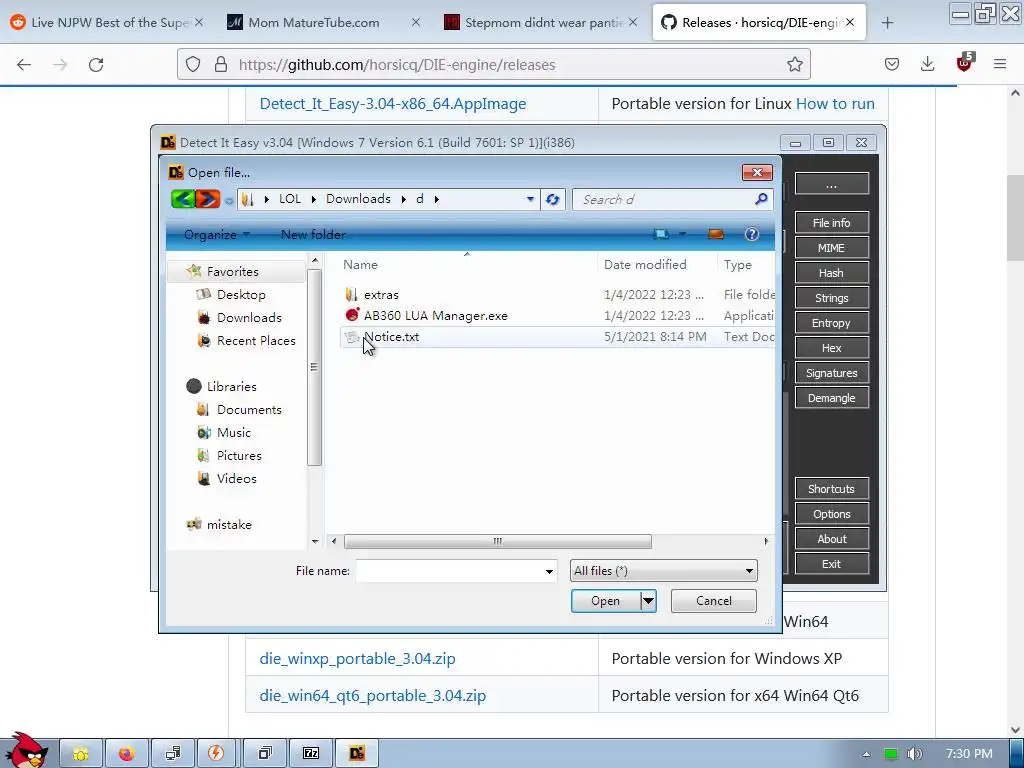Open view options dropdown arrow
Screen dimensions: 1024x768
pos(682,234)
